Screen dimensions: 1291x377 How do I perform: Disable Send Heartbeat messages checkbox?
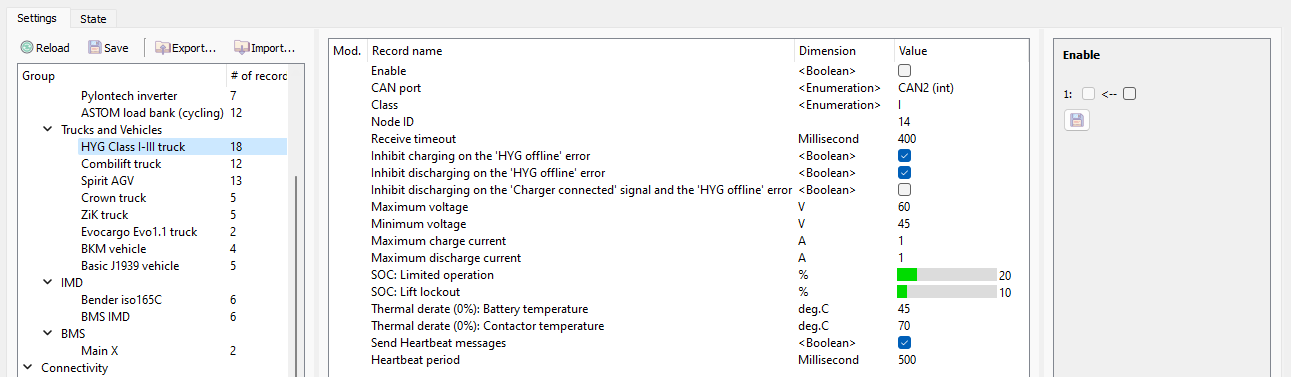904,343
